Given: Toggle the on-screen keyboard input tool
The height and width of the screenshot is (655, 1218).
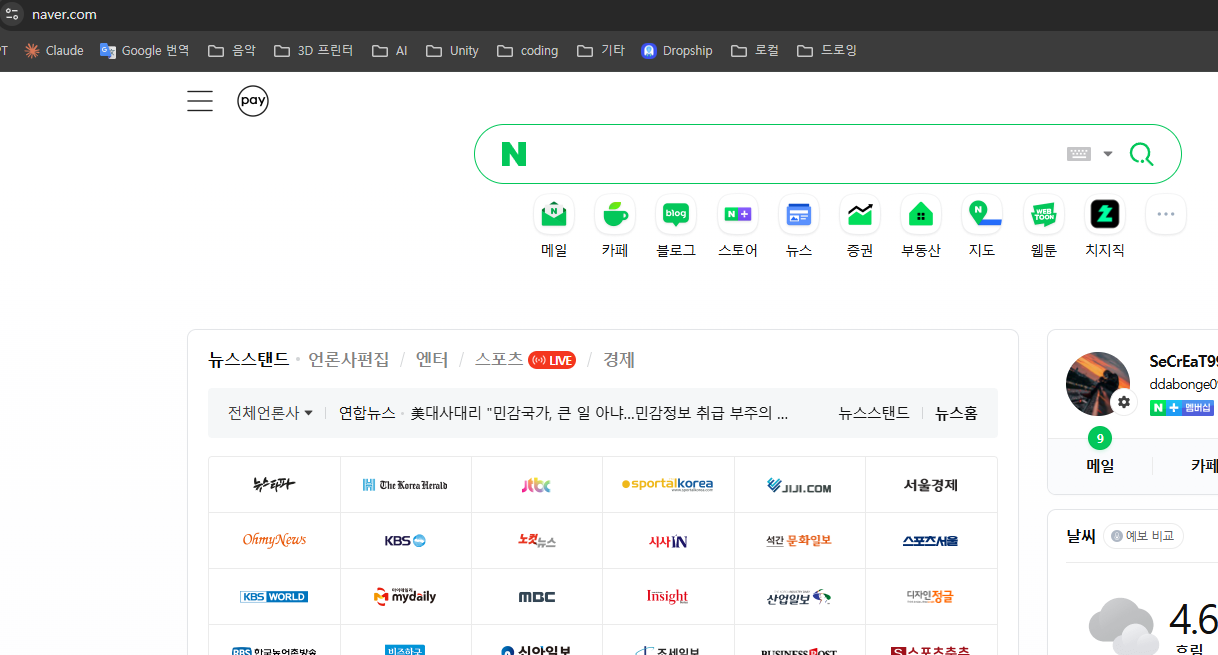Looking at the screenshot, I should point(1078,154).
